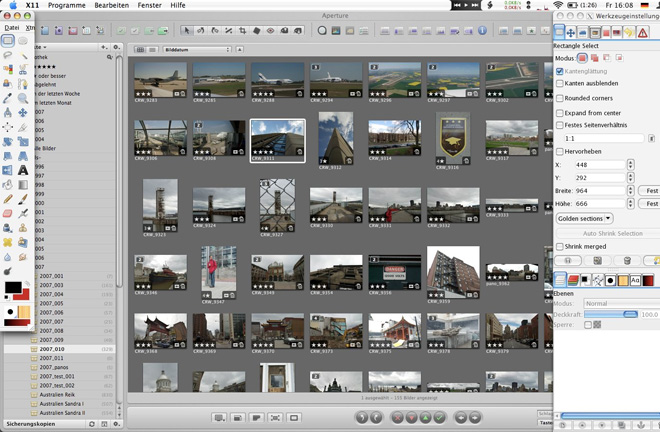The image size is (660, 432).
Task: Select the Australien Reik project
Action: (59, 395)
